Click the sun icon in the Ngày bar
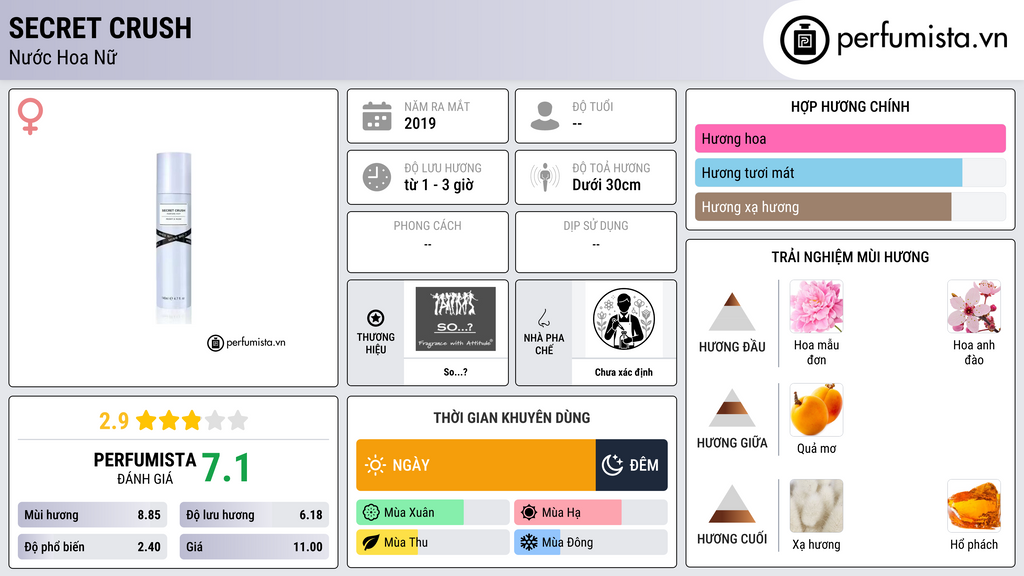Image resolution: width=1024 pixels, height=576 pixels. click(376, 465)
